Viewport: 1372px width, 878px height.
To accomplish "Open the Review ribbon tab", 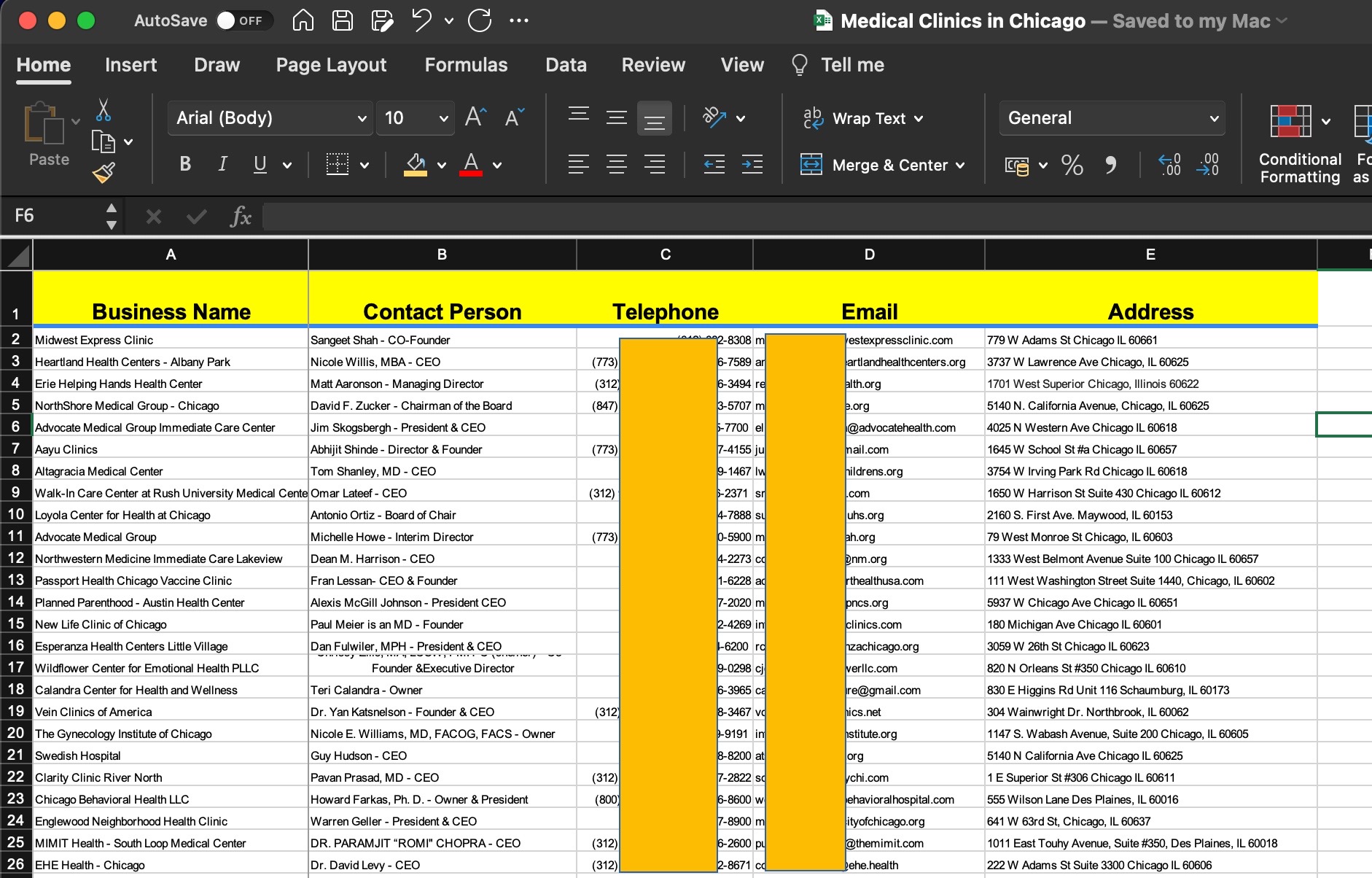I will click(x=653, y=65).
